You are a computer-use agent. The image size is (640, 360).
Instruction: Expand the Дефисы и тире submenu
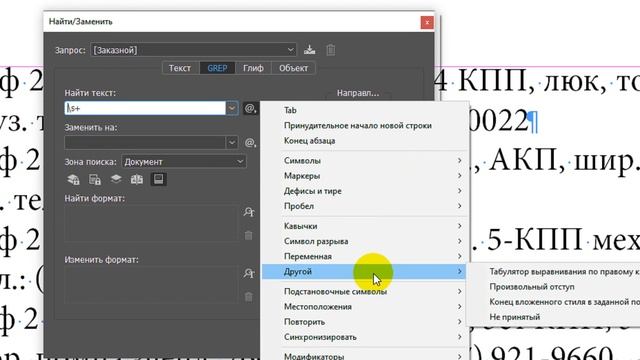pos(365,191)
